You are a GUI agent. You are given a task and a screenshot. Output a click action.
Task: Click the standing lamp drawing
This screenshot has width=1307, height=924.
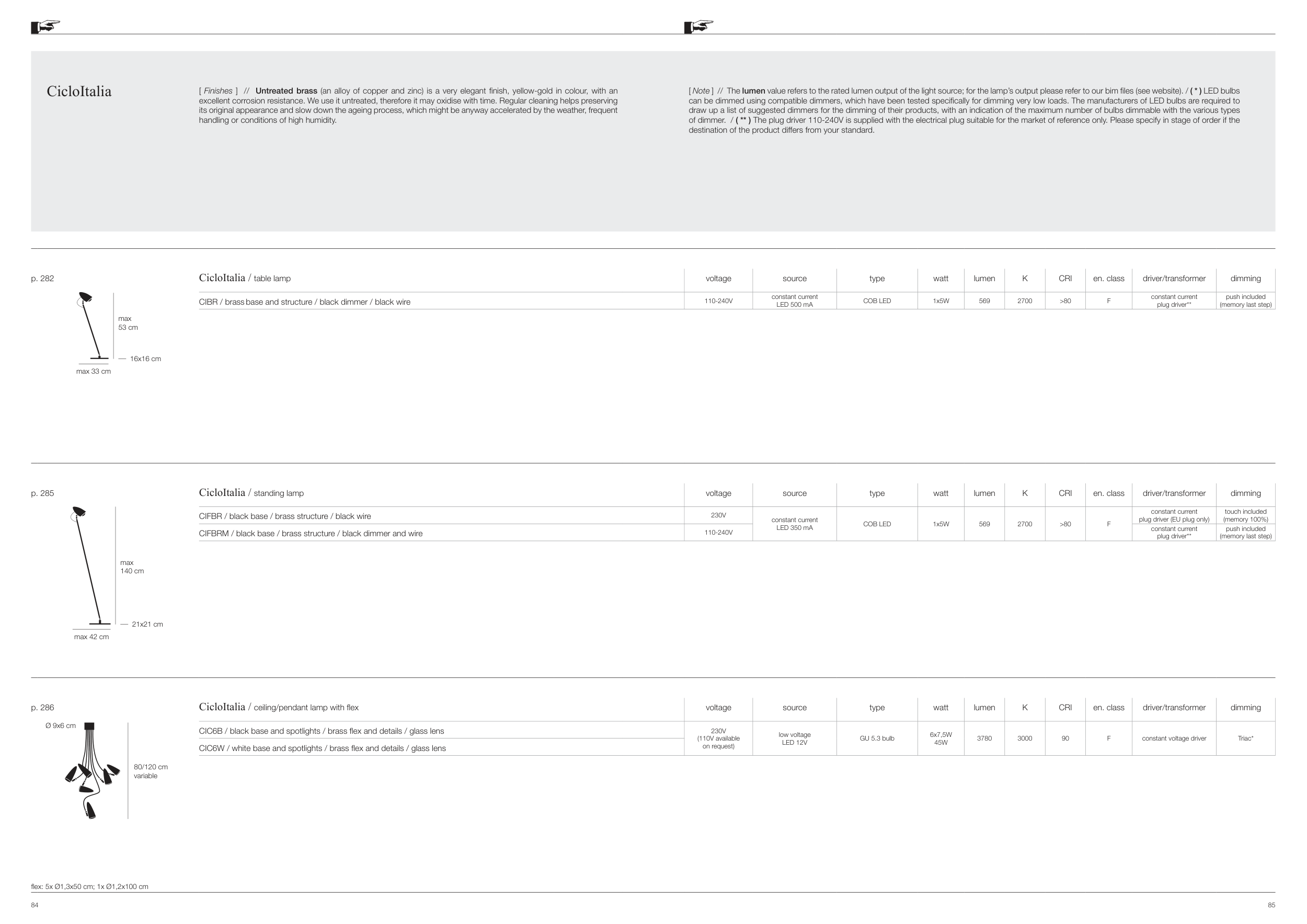89,566
